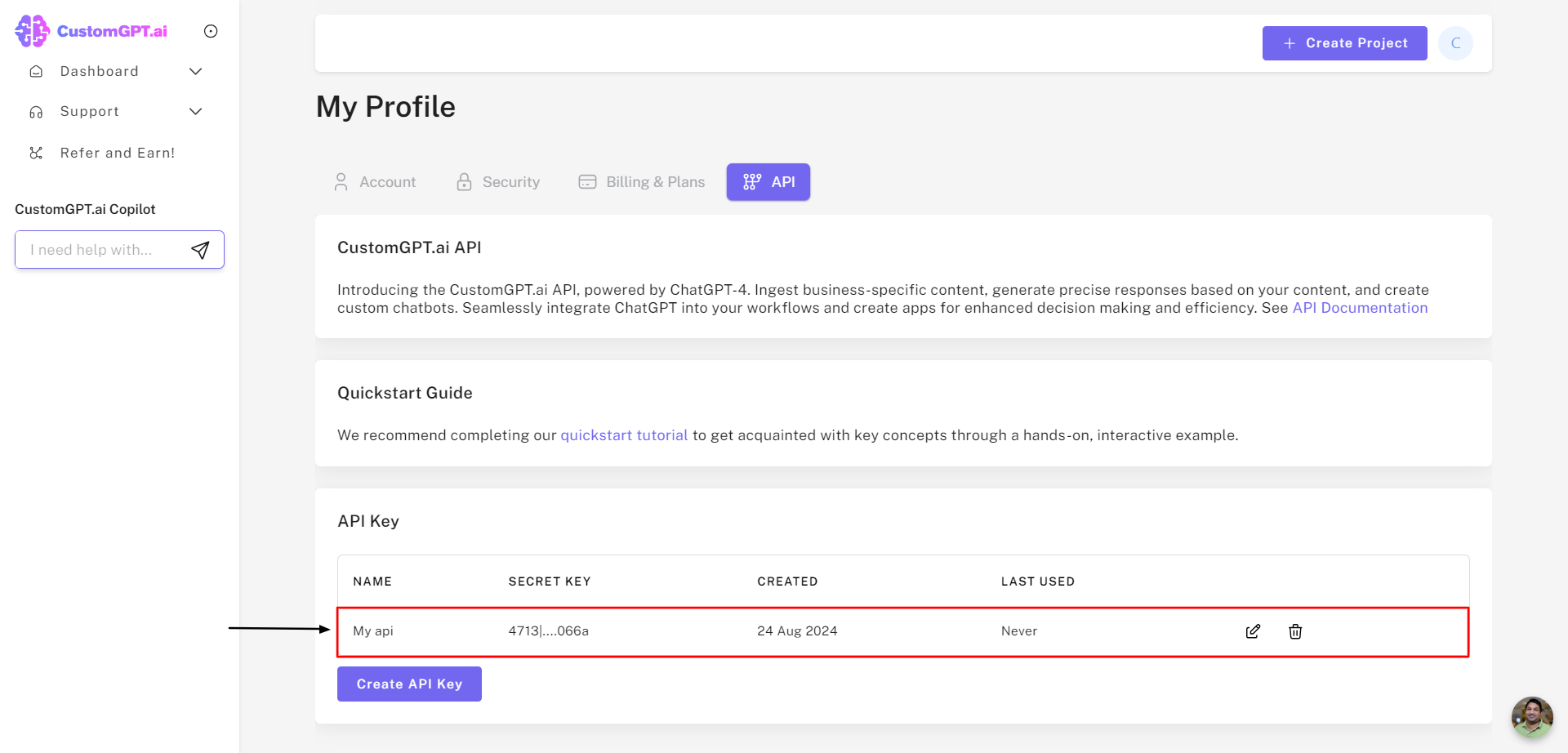Click the CREATED column header
1568x753 pixels.
[x=787, y=581]
